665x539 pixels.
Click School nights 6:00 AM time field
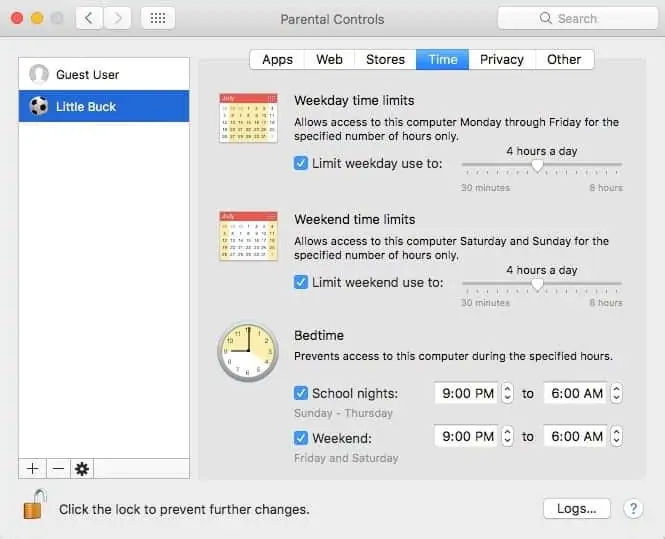coord(576,393)
